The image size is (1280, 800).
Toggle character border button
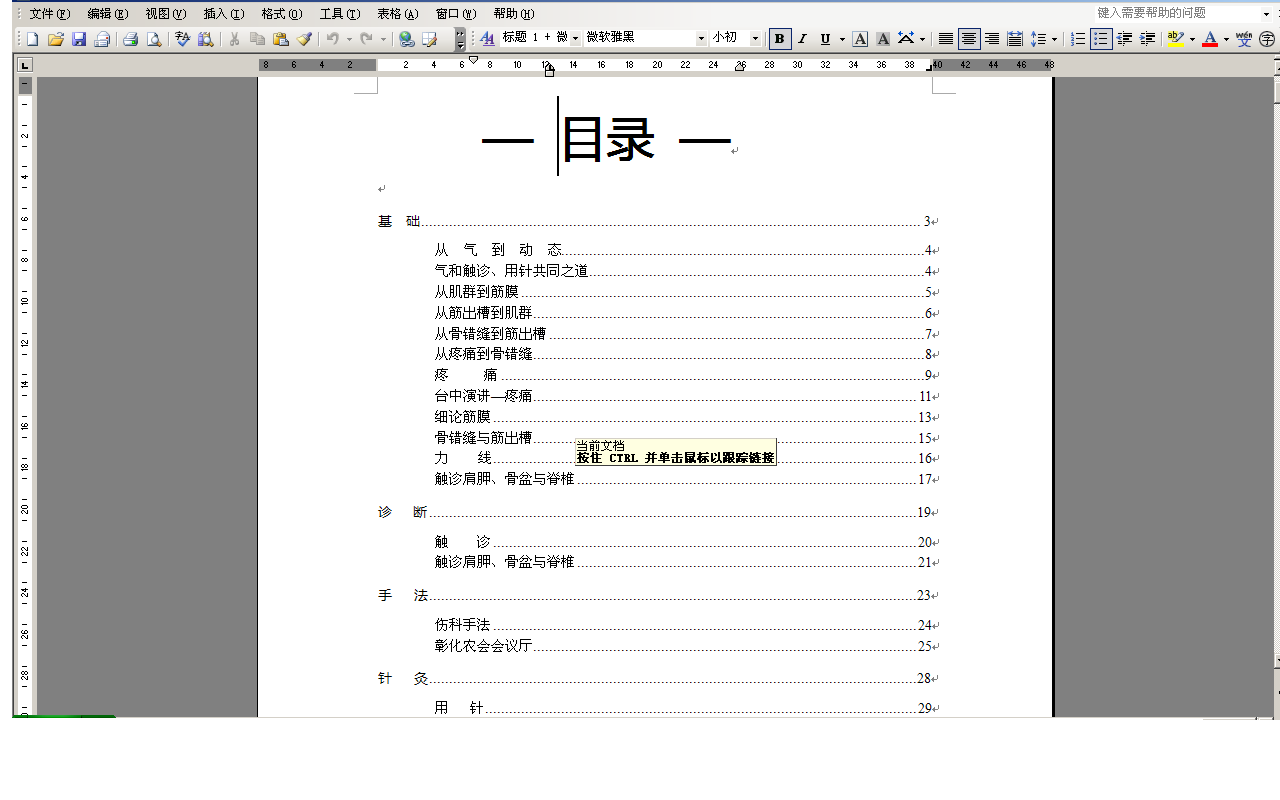pos(860,39)
